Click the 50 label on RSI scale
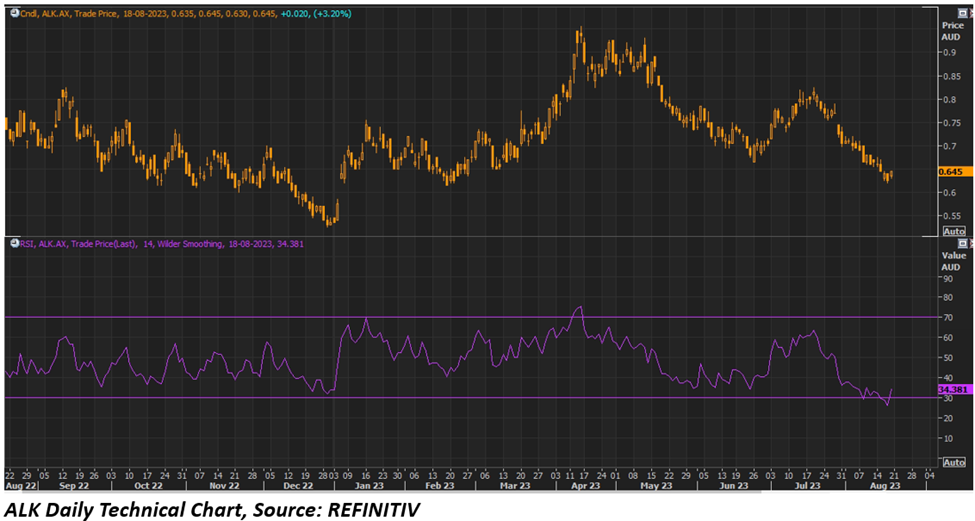This screenshot has width=975, height=521. click(x=949, y=358)
